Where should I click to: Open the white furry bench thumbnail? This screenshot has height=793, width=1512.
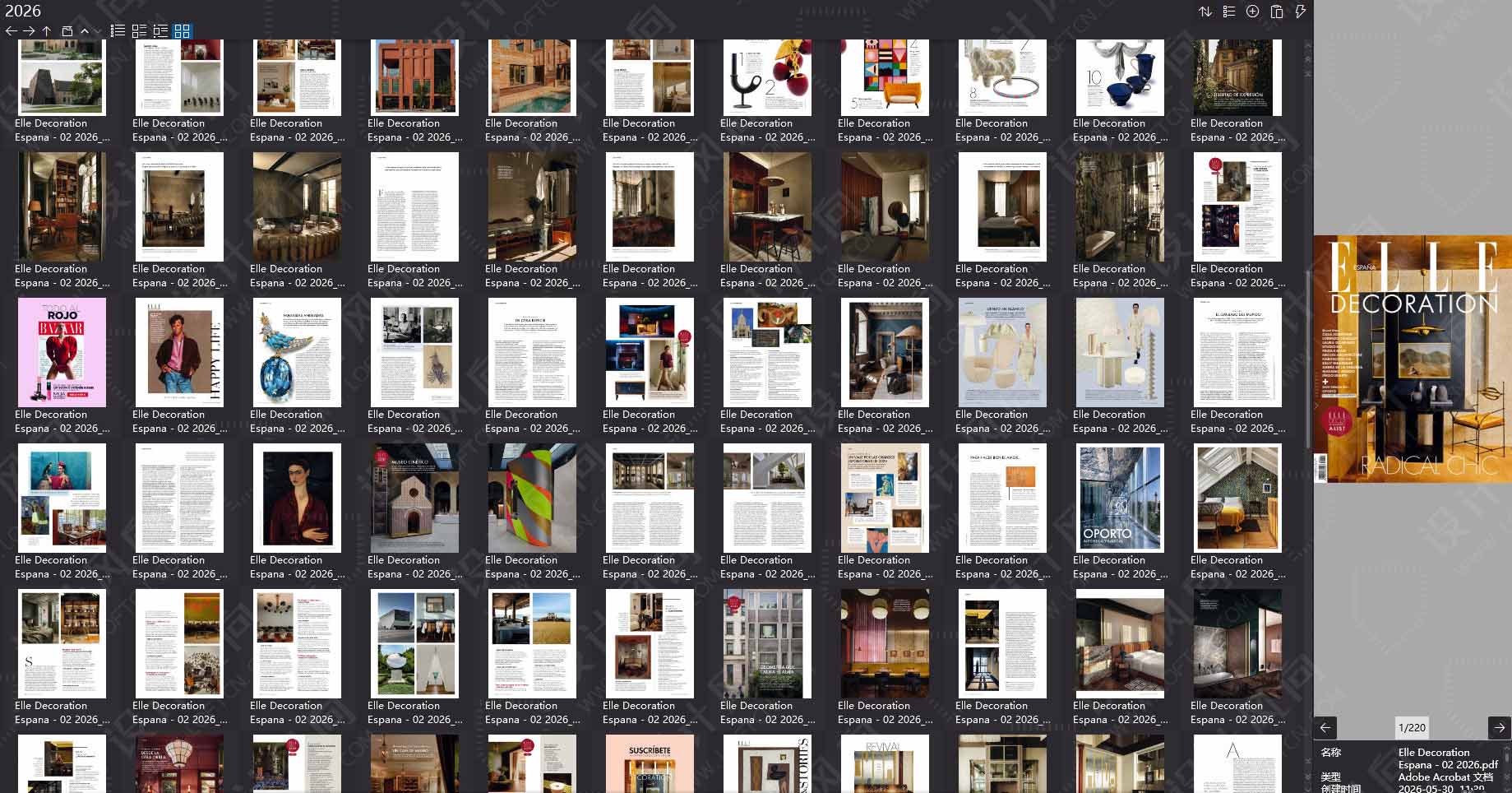pyautogui.click(x=1002, y=77)
